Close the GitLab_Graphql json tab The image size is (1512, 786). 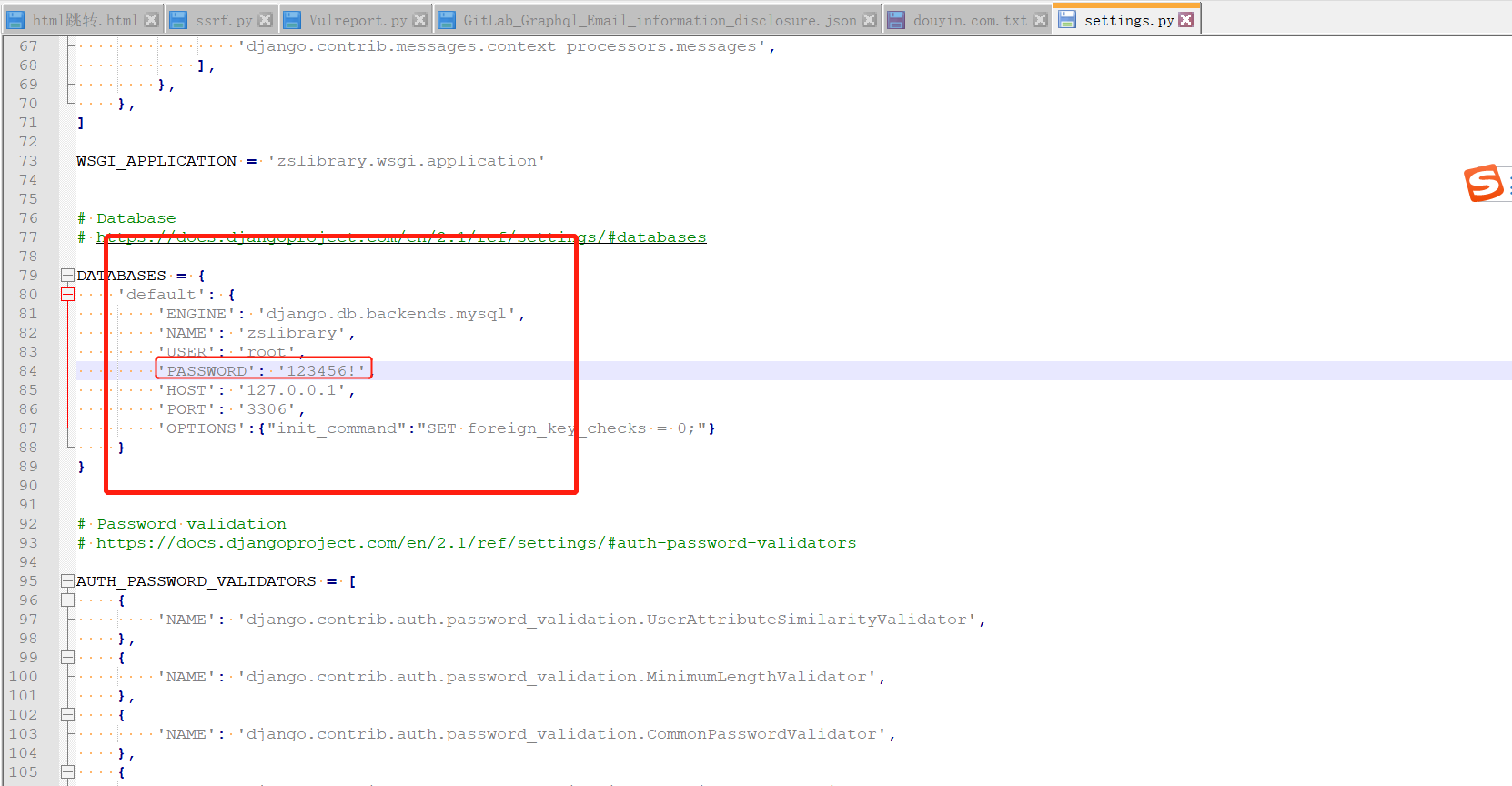(870, 20)
